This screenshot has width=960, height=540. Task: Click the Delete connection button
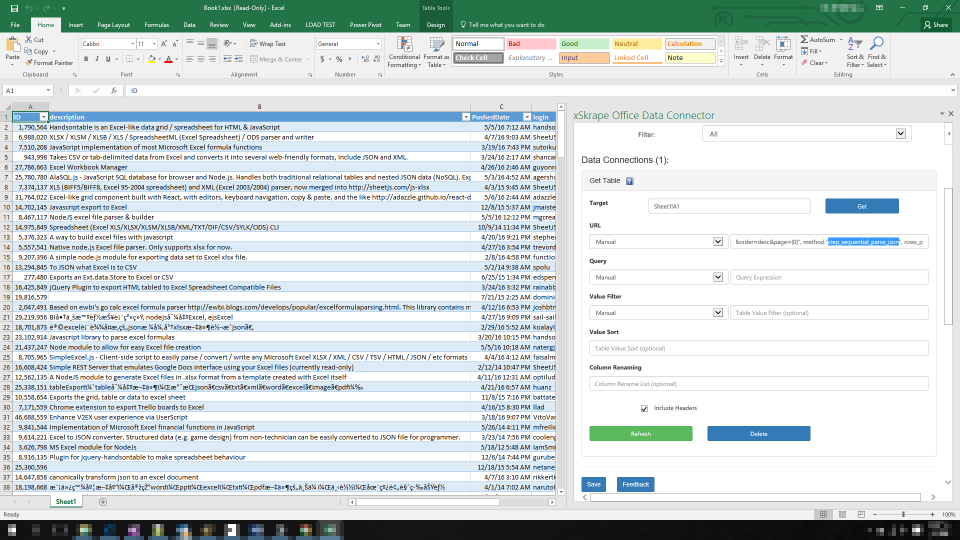[x=759, y=434]
